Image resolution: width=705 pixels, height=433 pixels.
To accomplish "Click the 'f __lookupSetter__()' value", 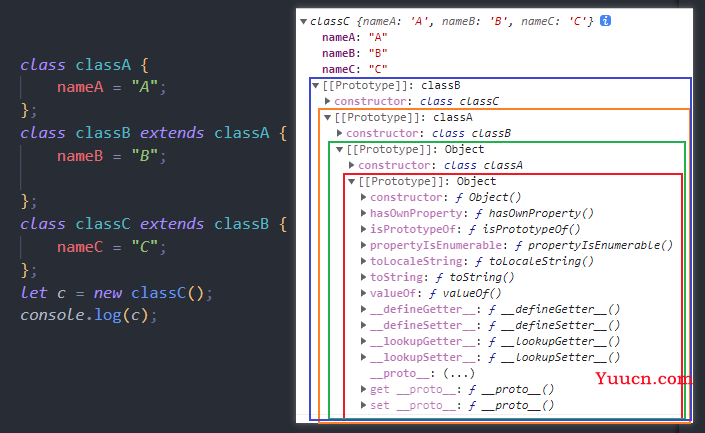I will coord(554,357).
